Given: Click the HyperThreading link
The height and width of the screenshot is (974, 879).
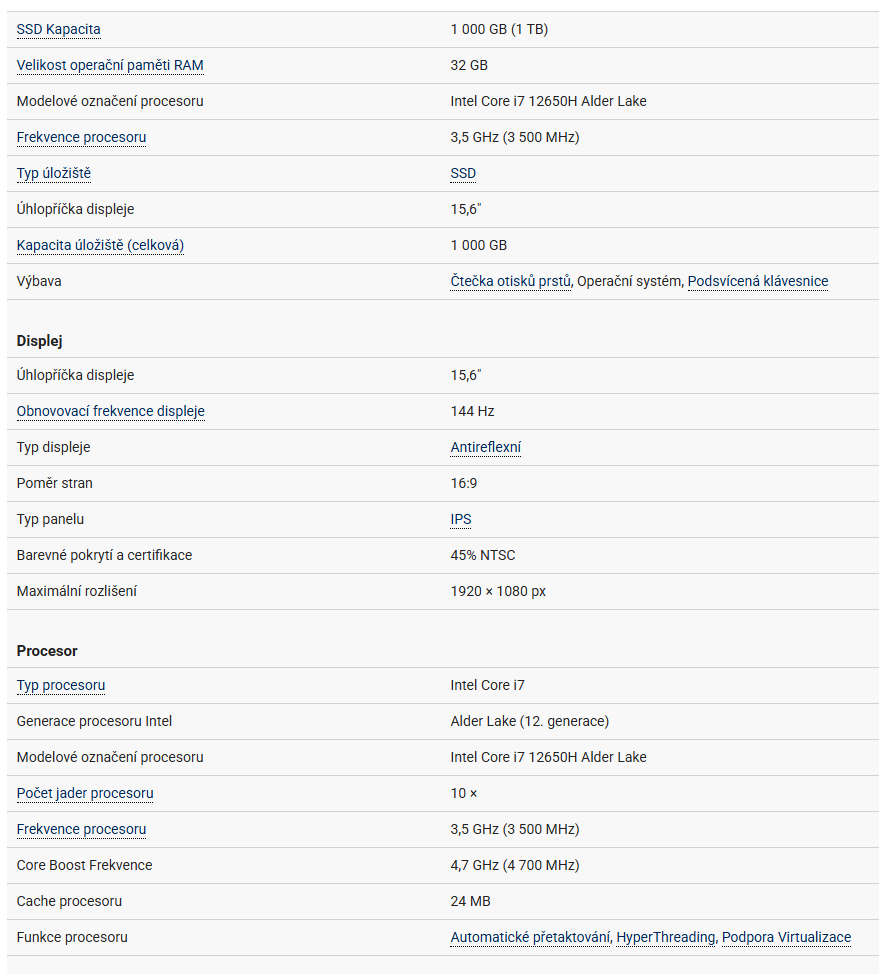Looking at the screenshot, I should (666, 937).
